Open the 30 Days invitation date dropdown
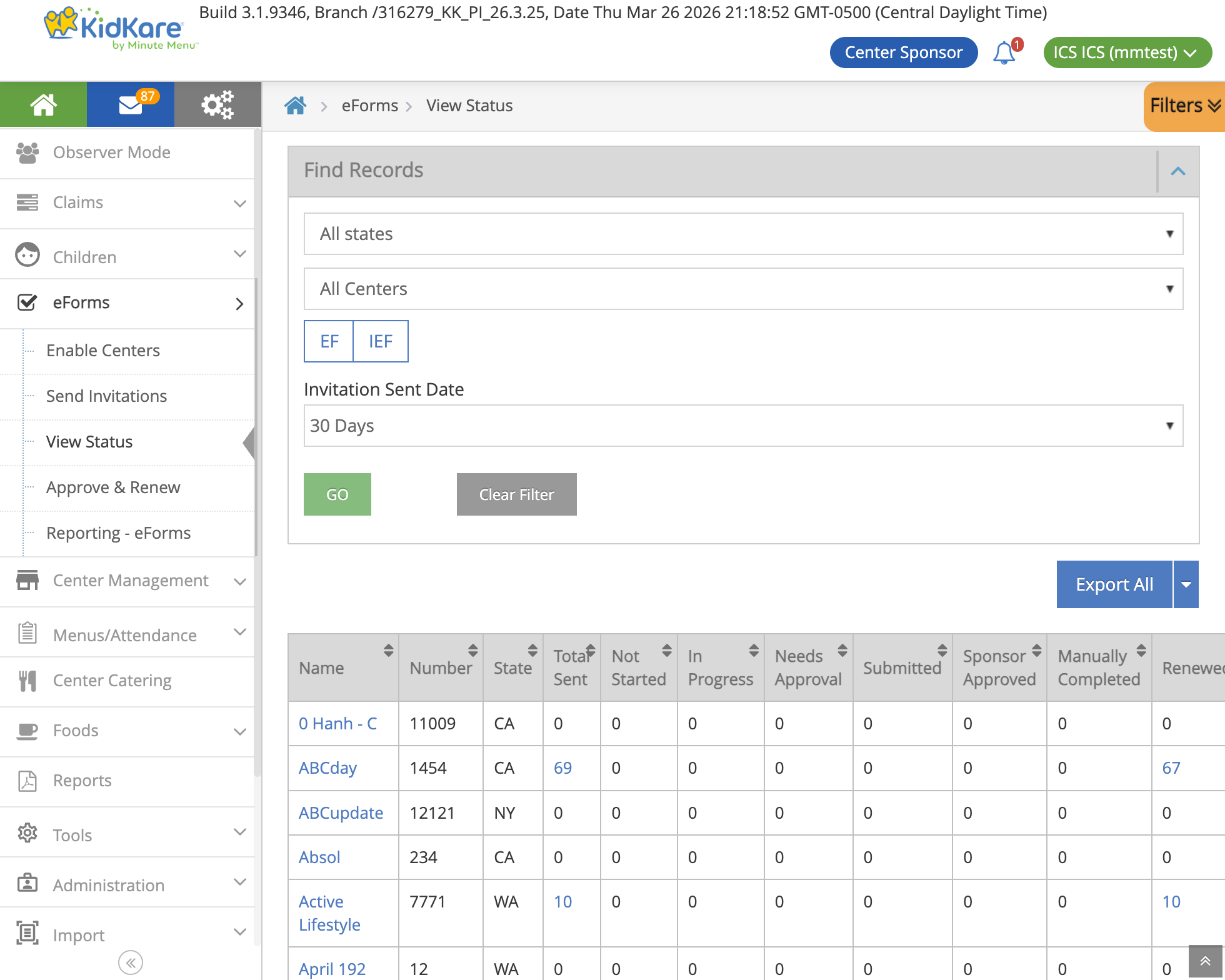This screenshot has width=1225, height=980. coord(742,426)
